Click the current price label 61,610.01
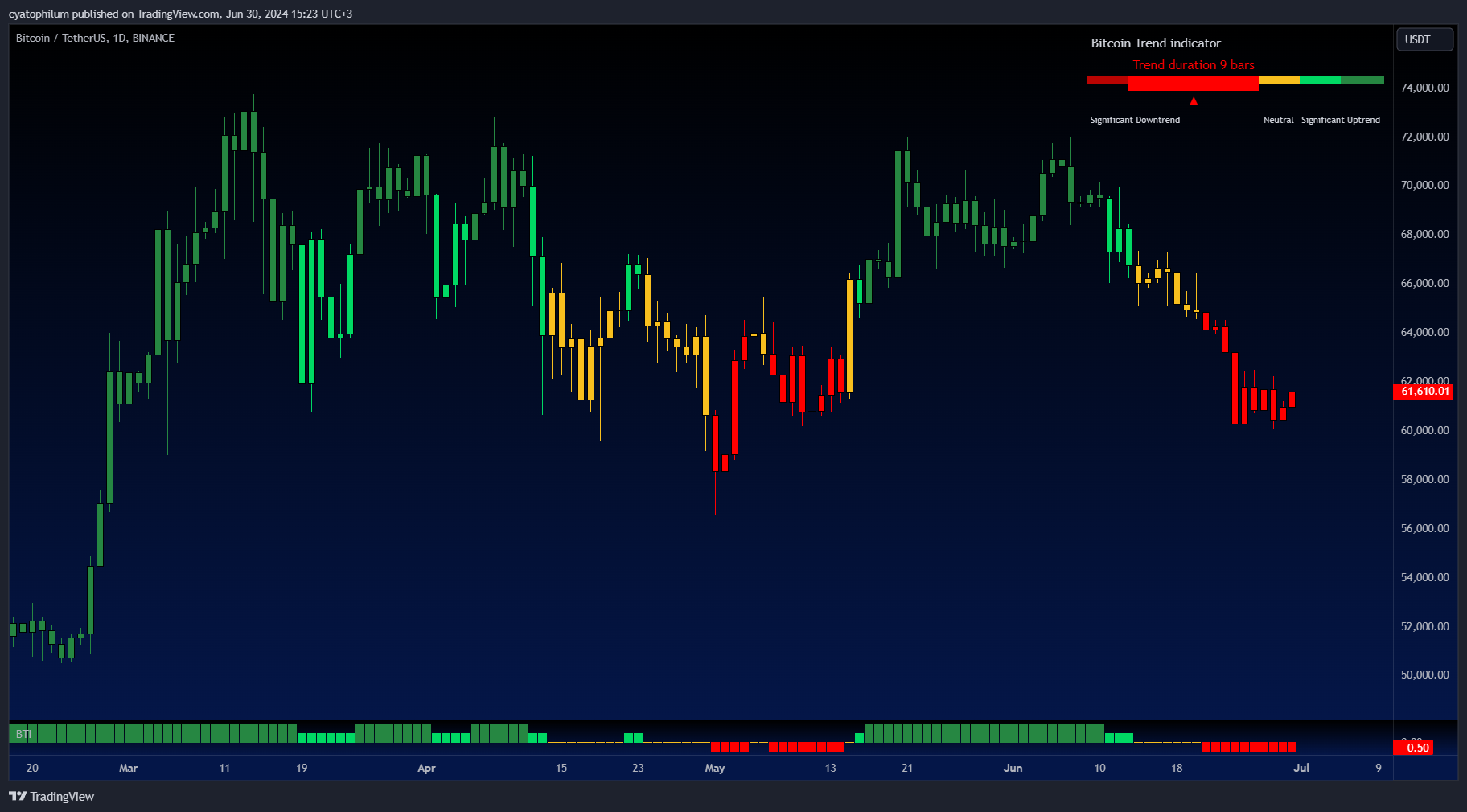 (1424, 392)
